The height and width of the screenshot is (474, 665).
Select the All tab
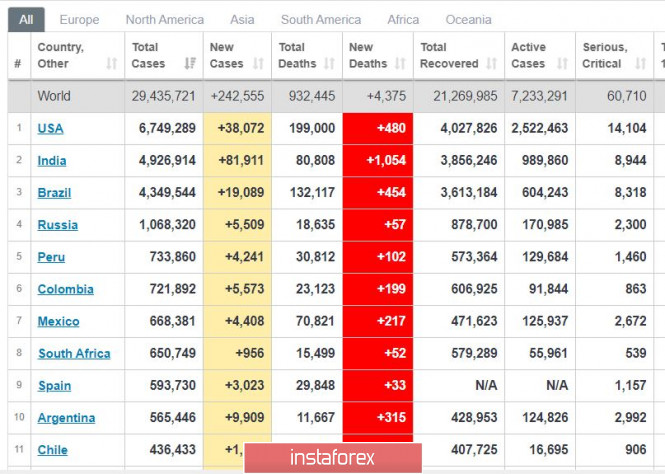(26, 19)
